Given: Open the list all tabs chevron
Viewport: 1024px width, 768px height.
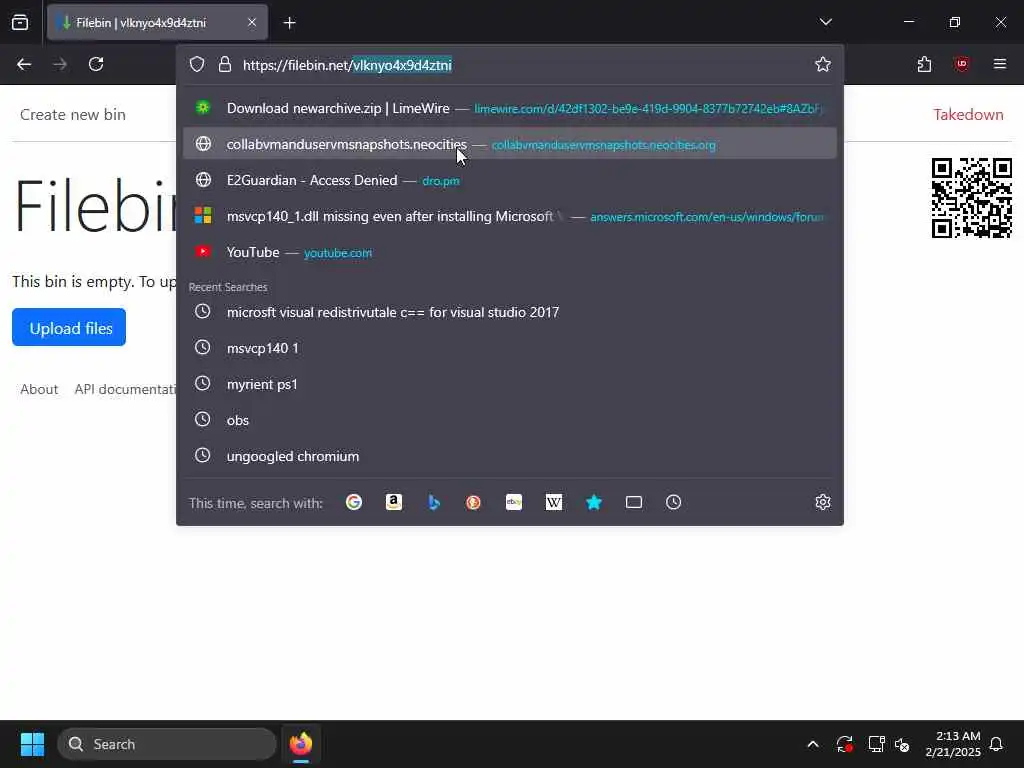Looking at the screenshot, I should (x=825, y=22).
